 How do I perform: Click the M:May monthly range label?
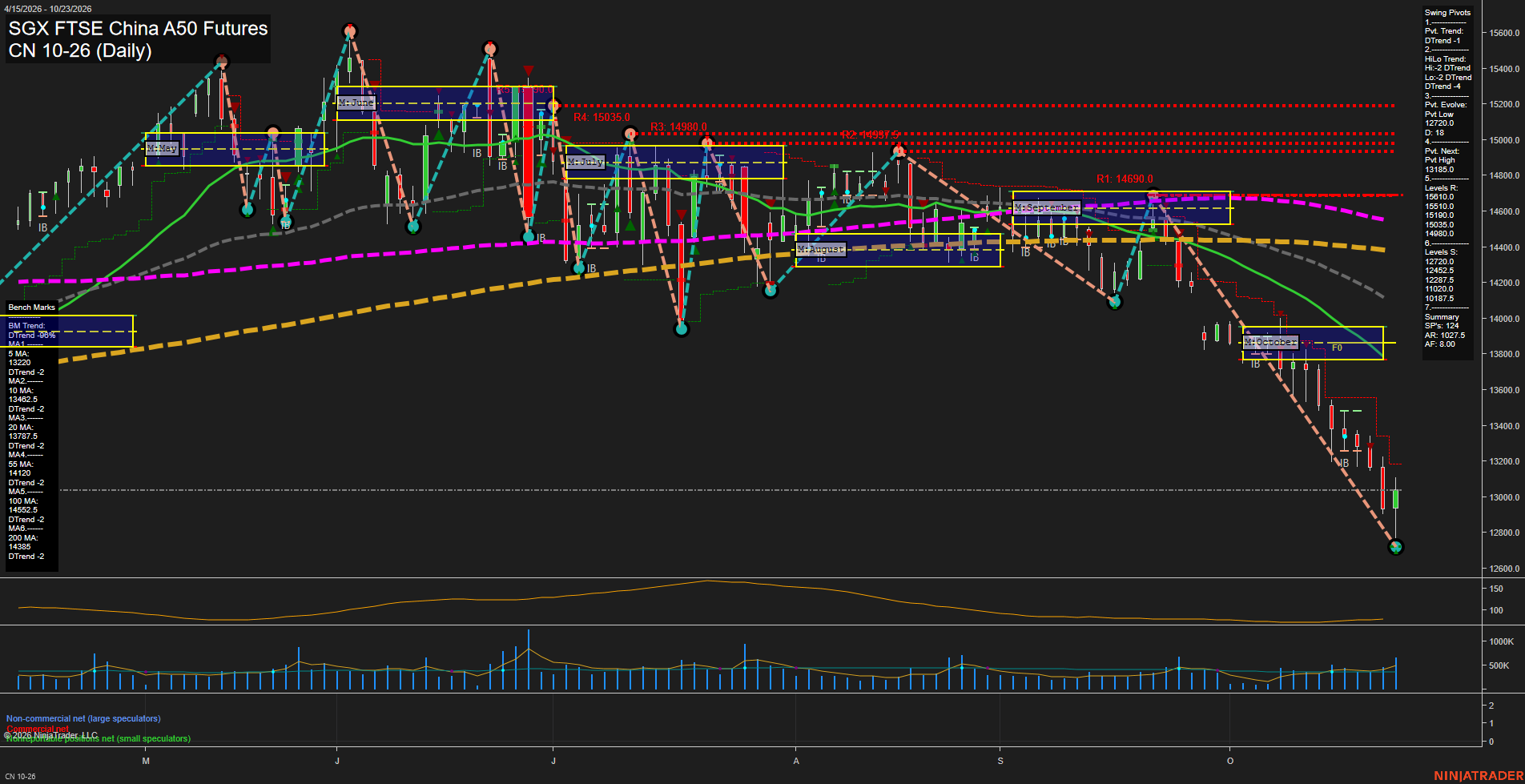[162, 149]
